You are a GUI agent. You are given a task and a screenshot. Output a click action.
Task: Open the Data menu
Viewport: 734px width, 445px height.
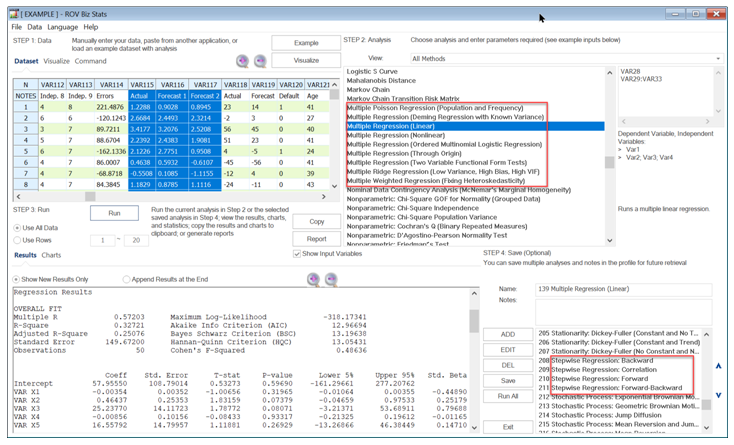[x=34, y=27]
